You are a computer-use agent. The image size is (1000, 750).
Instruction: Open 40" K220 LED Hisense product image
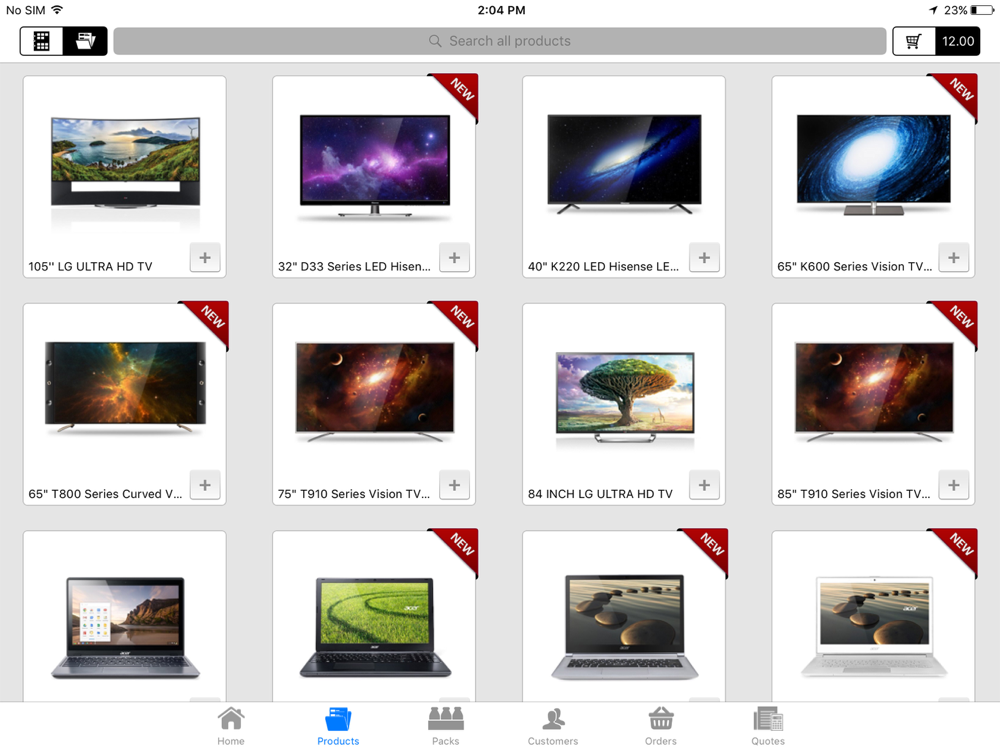tap(624, 163)
